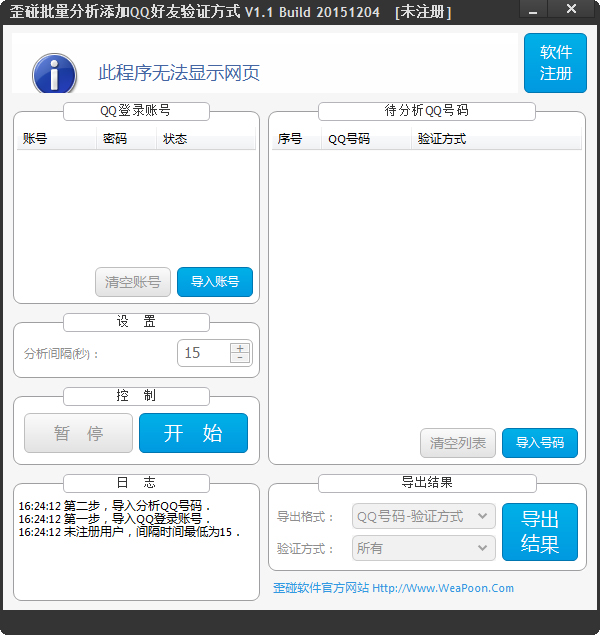
Task: Click the blue info icon
Action: click(x=54, y=74)
